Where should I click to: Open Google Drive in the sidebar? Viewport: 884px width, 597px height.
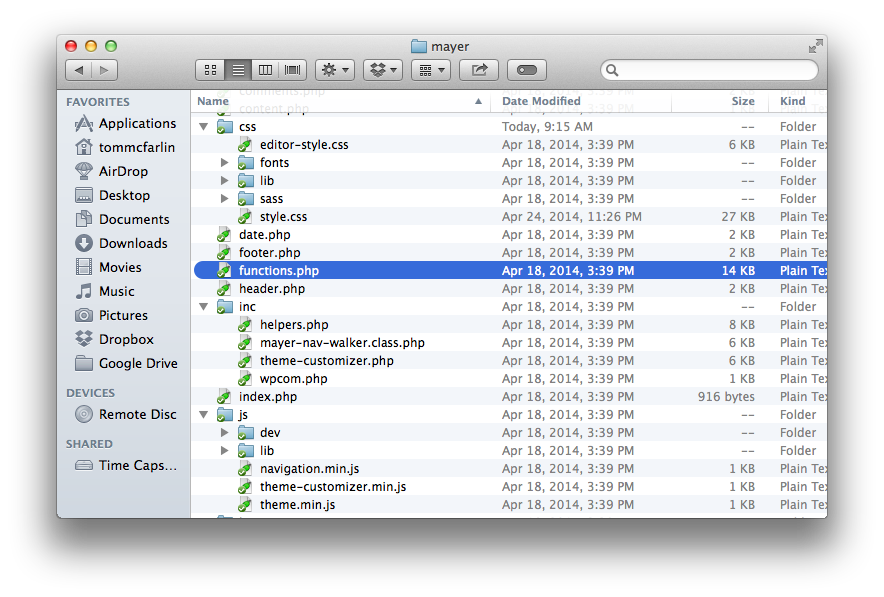click(x=126, y=364)
